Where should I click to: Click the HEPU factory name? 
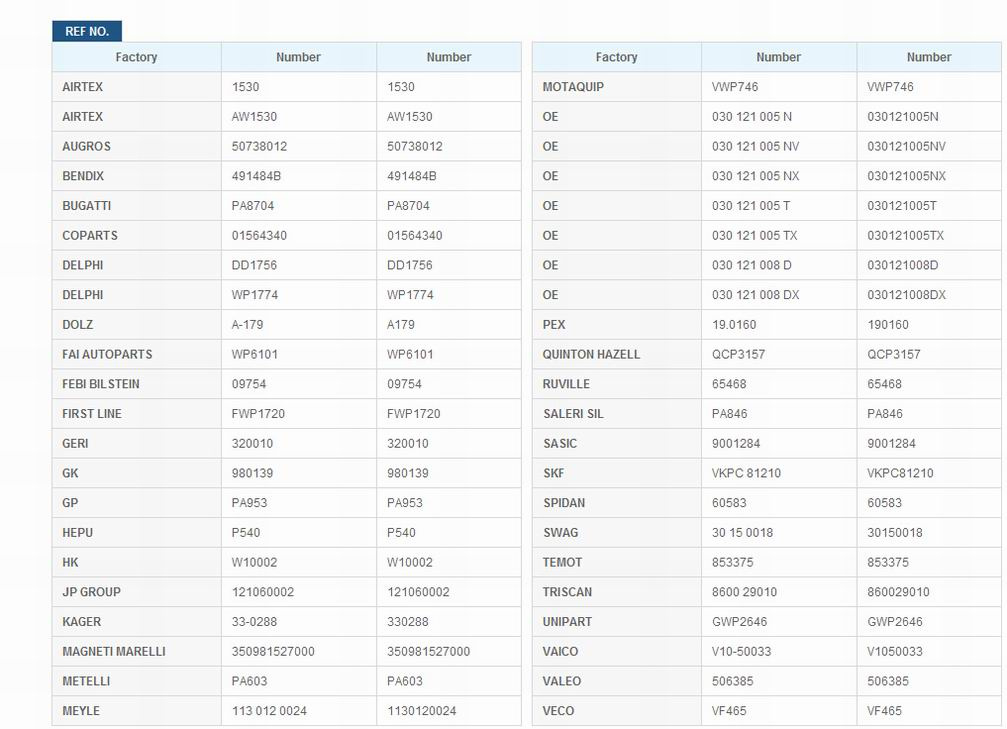(x=78, y=532)
